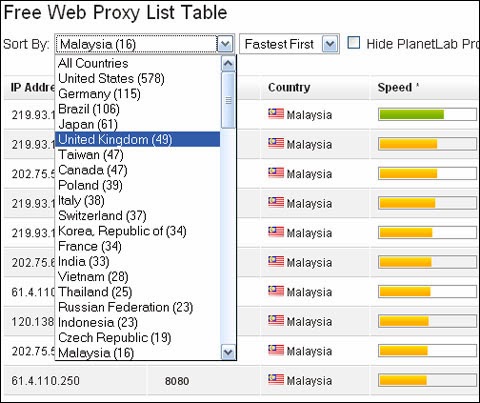Click the Malaysia flag icon beside 61.4.110.250

click(x=276, y=379)
